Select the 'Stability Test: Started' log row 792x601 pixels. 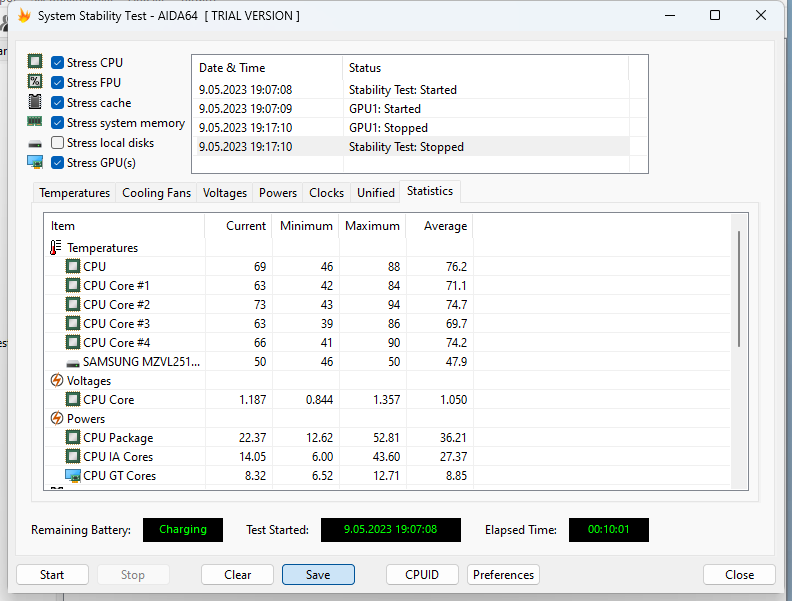click(411, 90)
